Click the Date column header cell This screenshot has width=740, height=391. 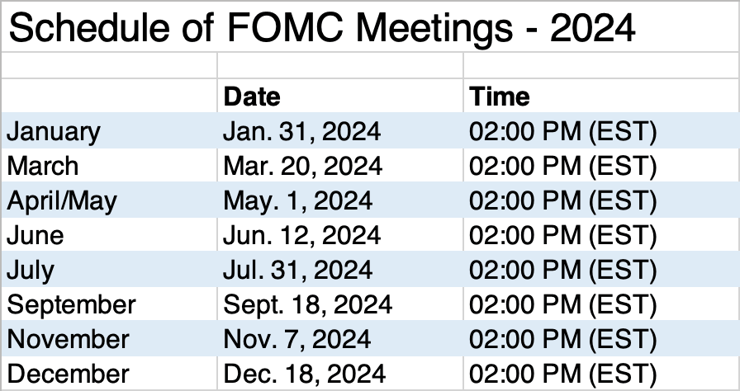(340, 95)
